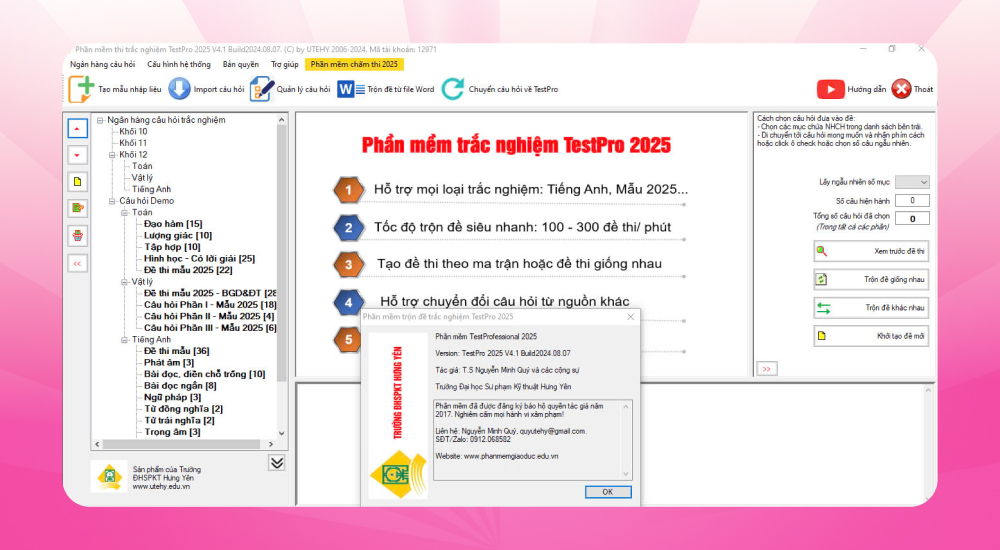Click the Tạo mẫu nhập liệu icon
Screen dimensions: 1000x550
81,89
